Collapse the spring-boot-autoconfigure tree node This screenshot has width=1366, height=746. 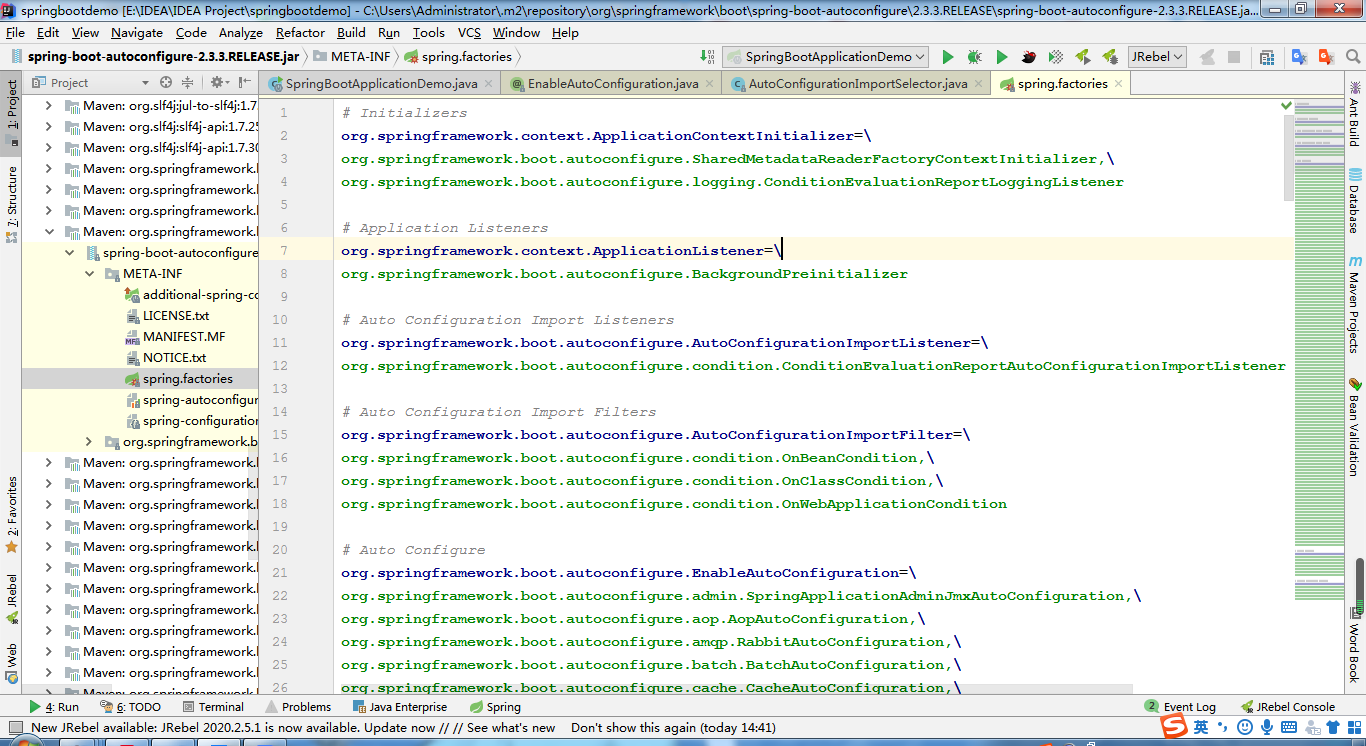click(x=70, y=253)
